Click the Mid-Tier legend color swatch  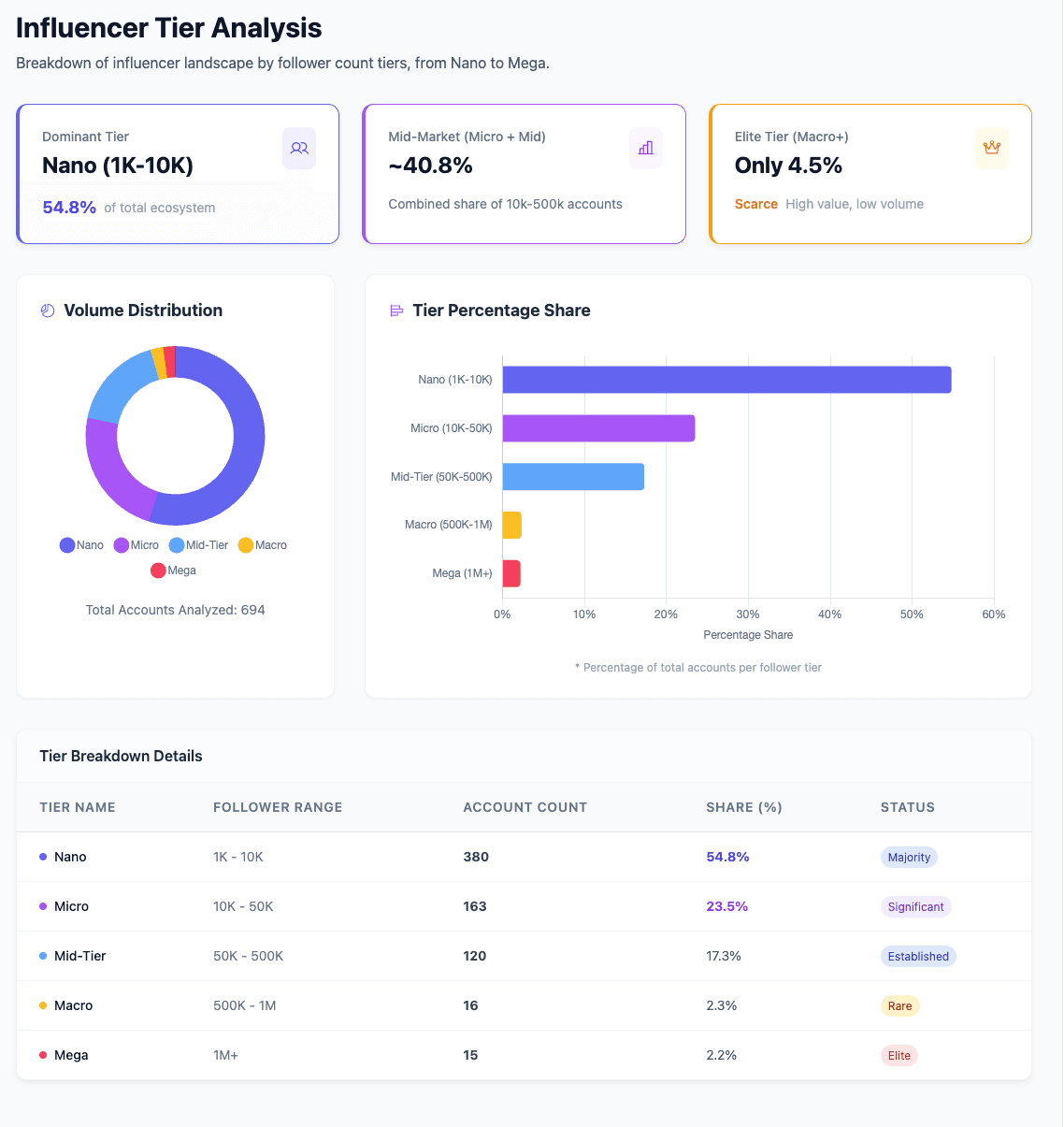click(177, 545)
